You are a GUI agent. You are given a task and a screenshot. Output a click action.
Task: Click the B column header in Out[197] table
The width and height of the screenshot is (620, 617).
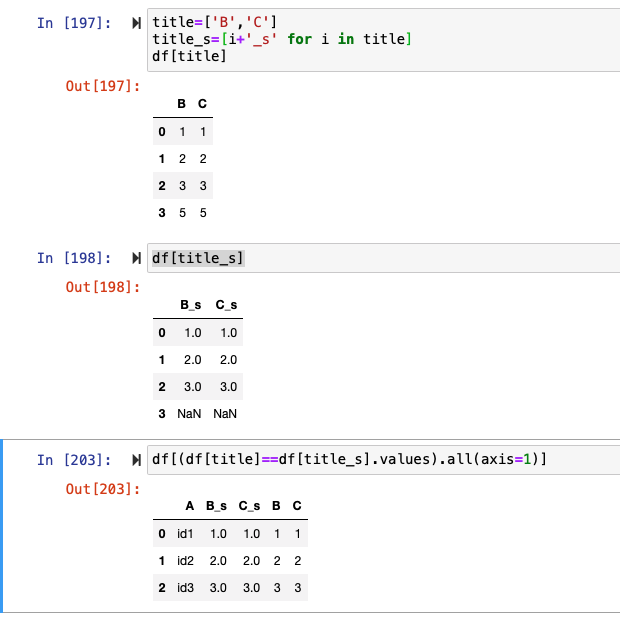click(181, 104)
